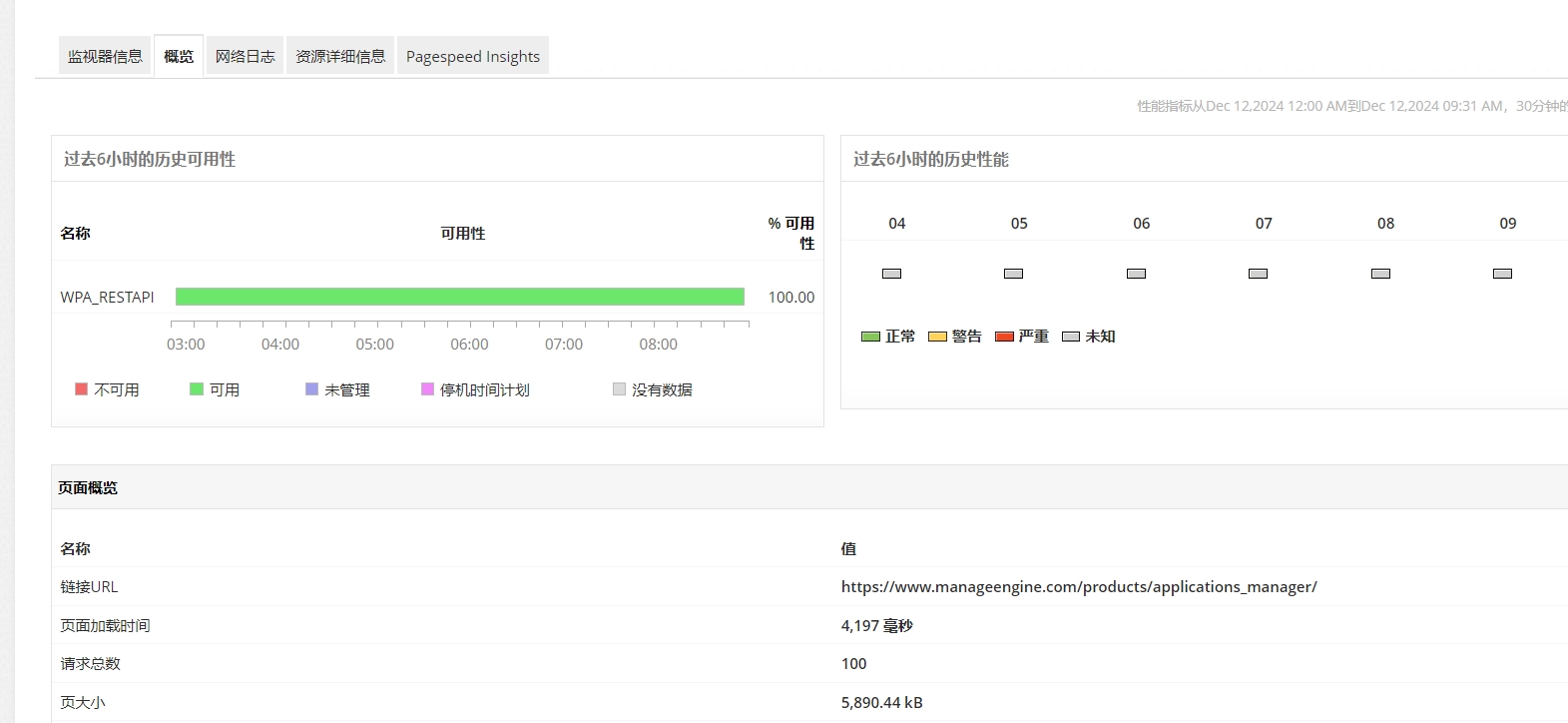The width and height of the screenshot is (1568, 723).
Task: Click the status box under hour 05
Action: pos(1014,274)
